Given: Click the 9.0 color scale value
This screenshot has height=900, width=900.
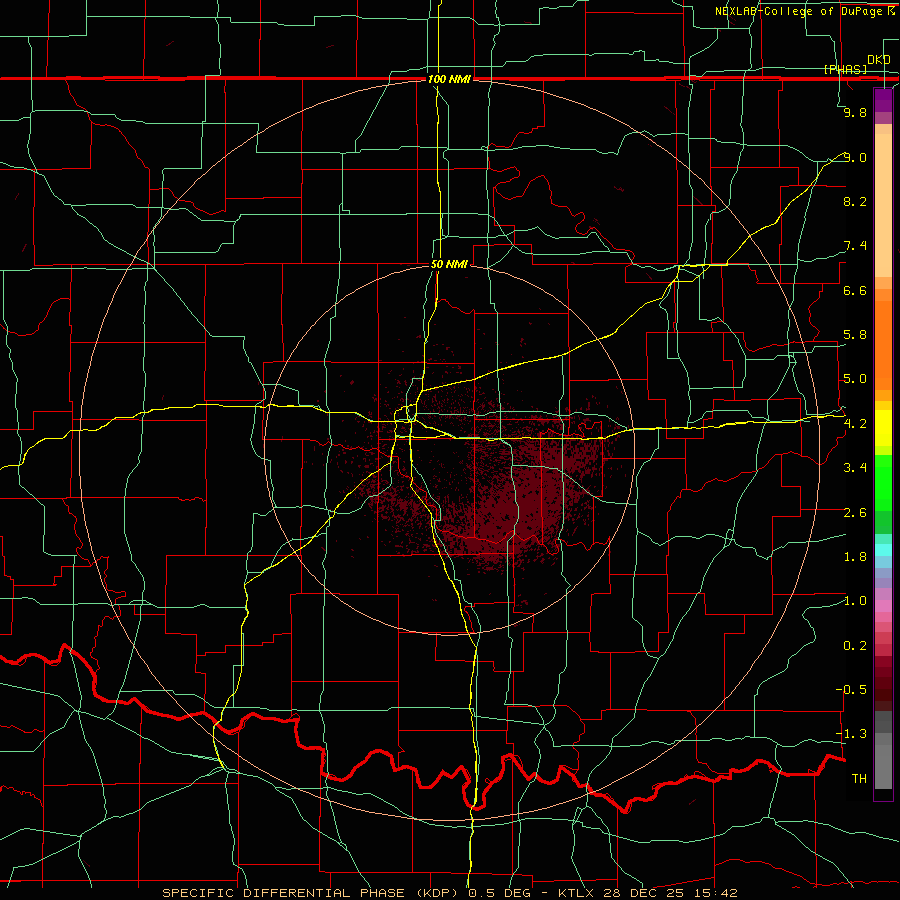Looking at the screenshot, I should 855,157.
